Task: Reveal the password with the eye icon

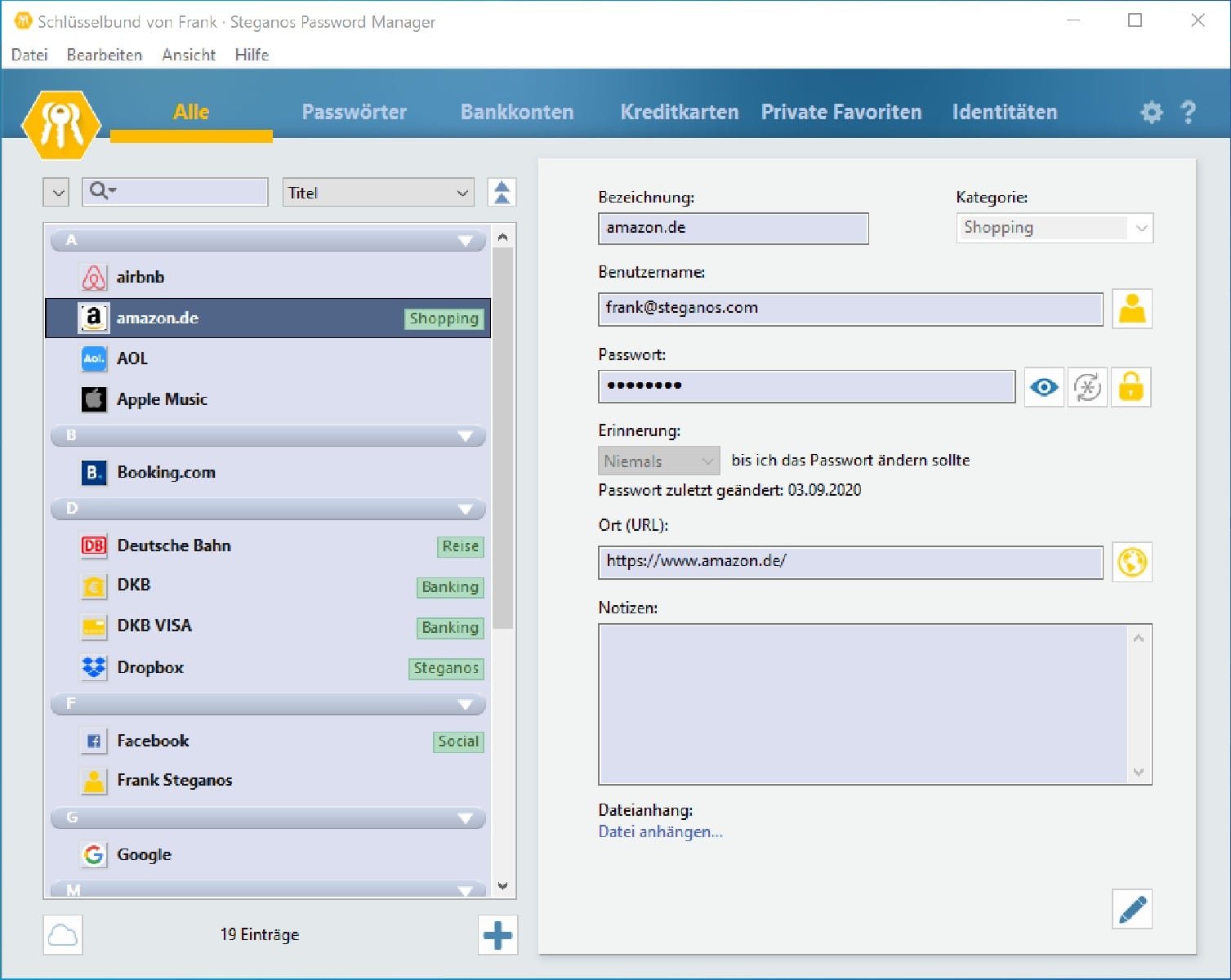Action: tap(1043, 386)
